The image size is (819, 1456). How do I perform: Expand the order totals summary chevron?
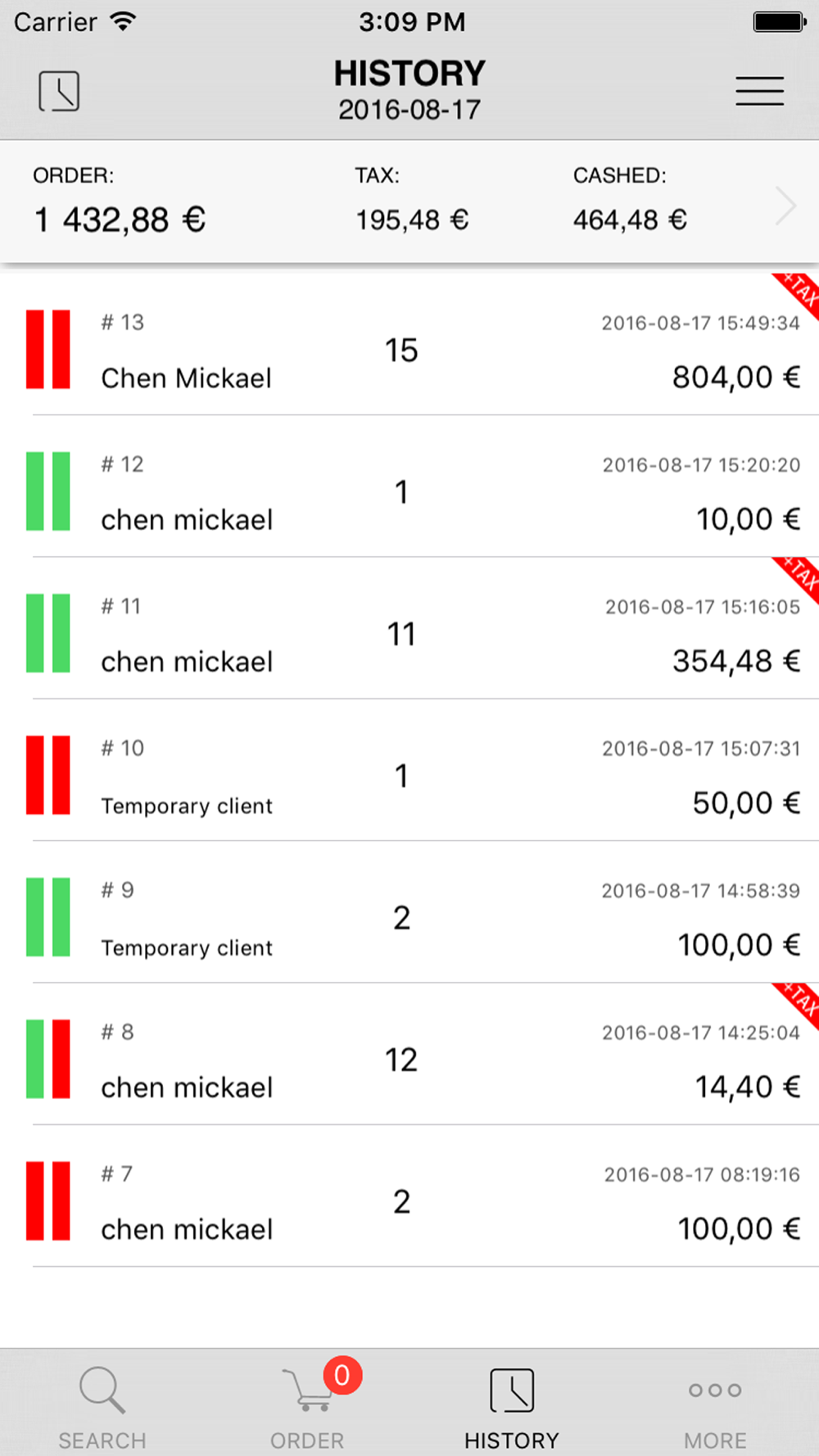click(x=785, y=205)
